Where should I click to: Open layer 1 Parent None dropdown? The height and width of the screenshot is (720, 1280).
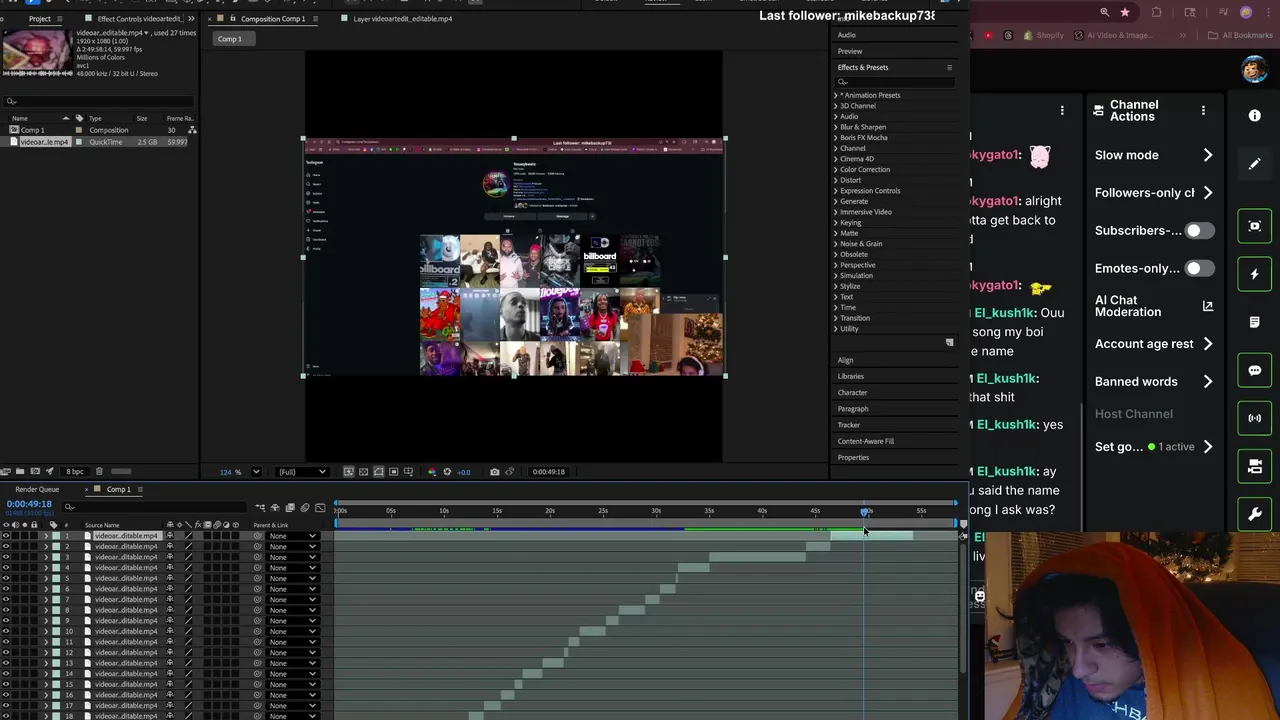click(292, 536)
